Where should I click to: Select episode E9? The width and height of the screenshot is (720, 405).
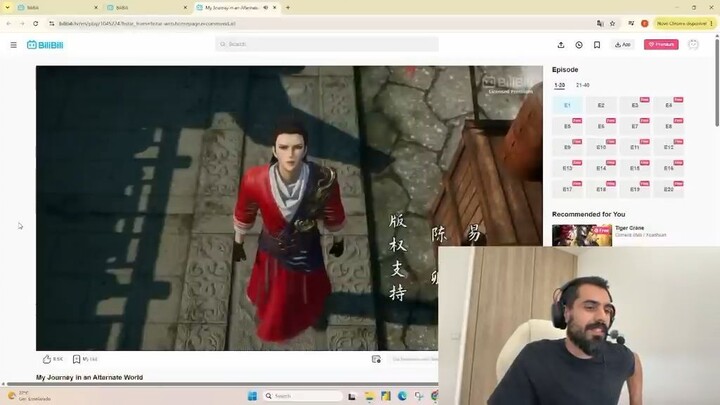[x=567, y=147]
